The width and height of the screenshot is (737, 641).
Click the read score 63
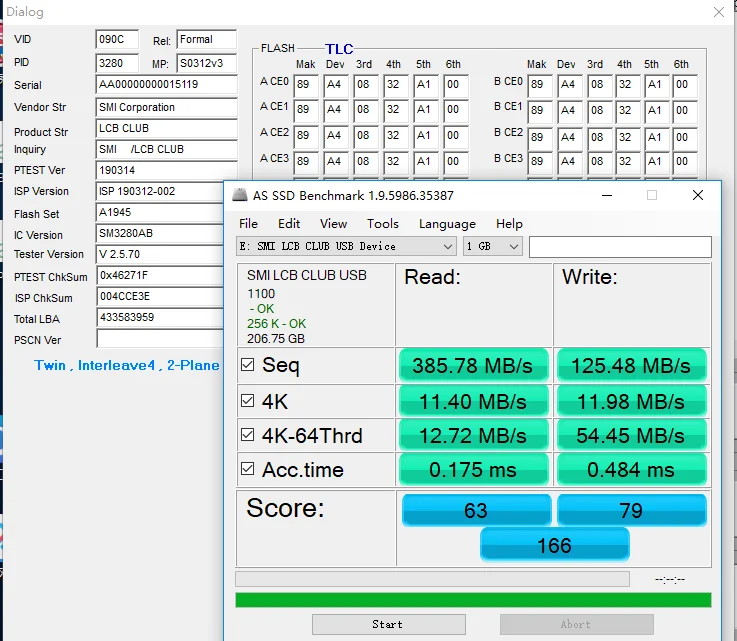[476, 510]
